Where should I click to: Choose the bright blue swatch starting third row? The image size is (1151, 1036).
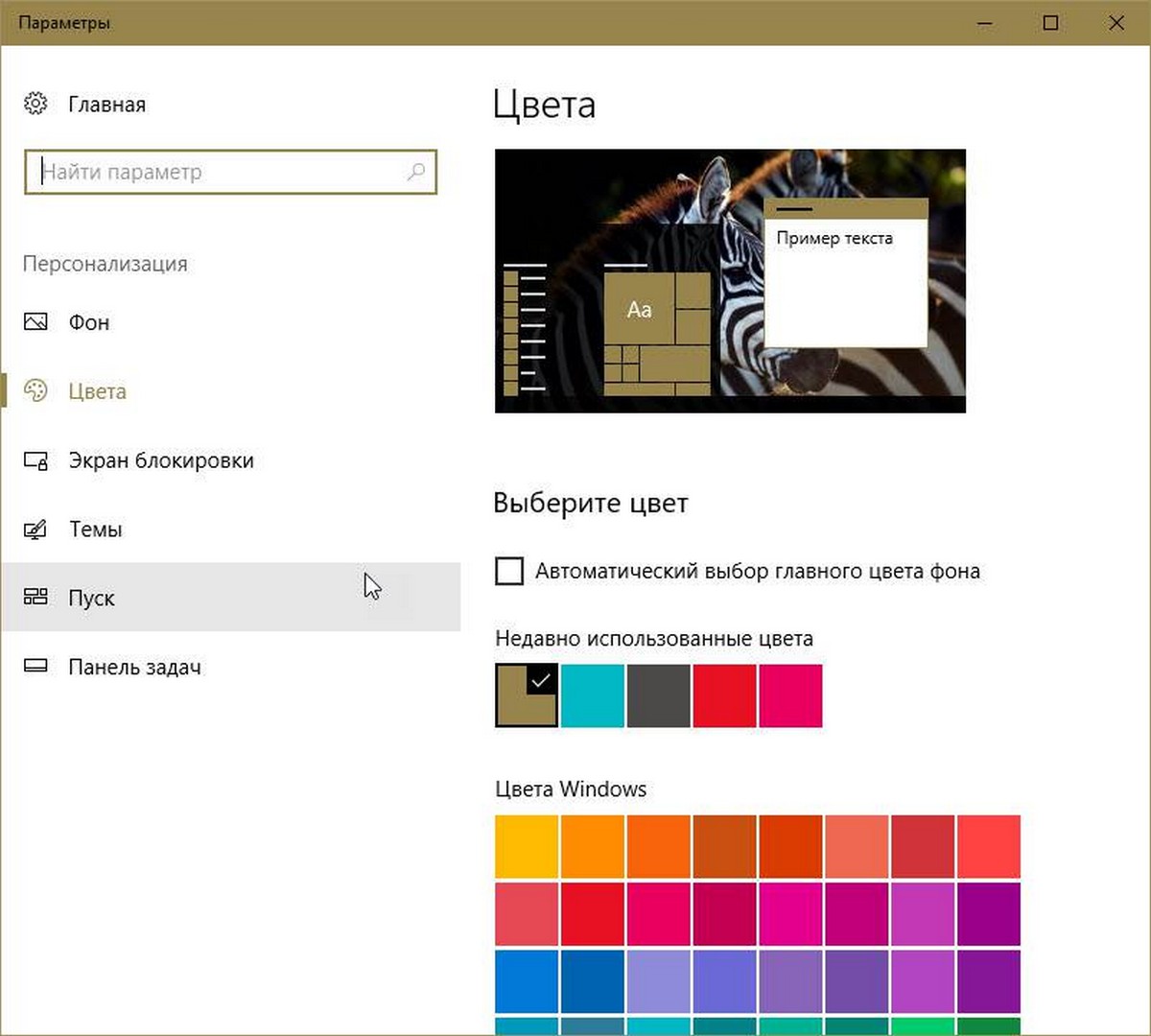(527, 981)
